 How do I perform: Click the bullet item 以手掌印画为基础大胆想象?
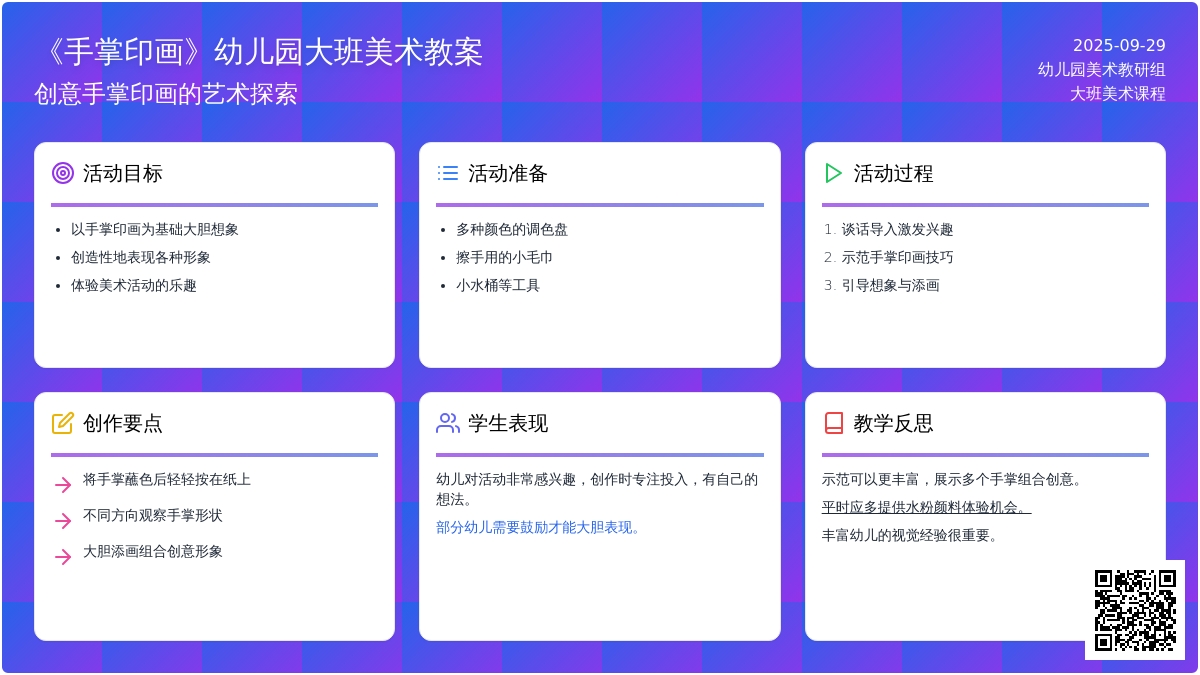[x=155, y=229]
